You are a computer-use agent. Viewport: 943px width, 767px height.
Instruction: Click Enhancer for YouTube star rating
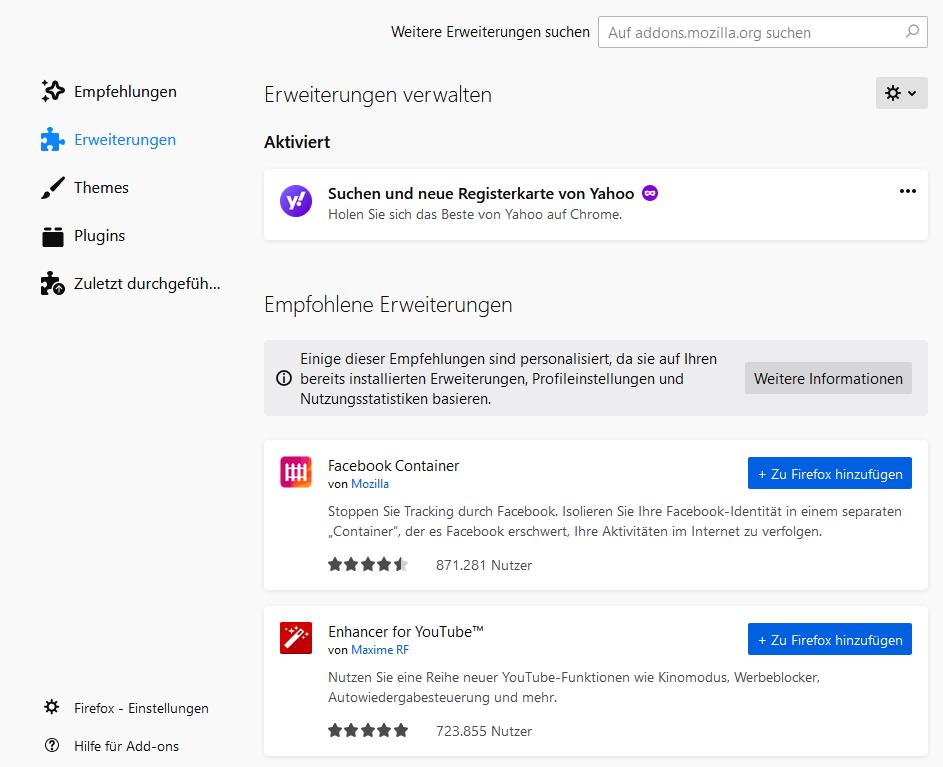tap(368, 730)
